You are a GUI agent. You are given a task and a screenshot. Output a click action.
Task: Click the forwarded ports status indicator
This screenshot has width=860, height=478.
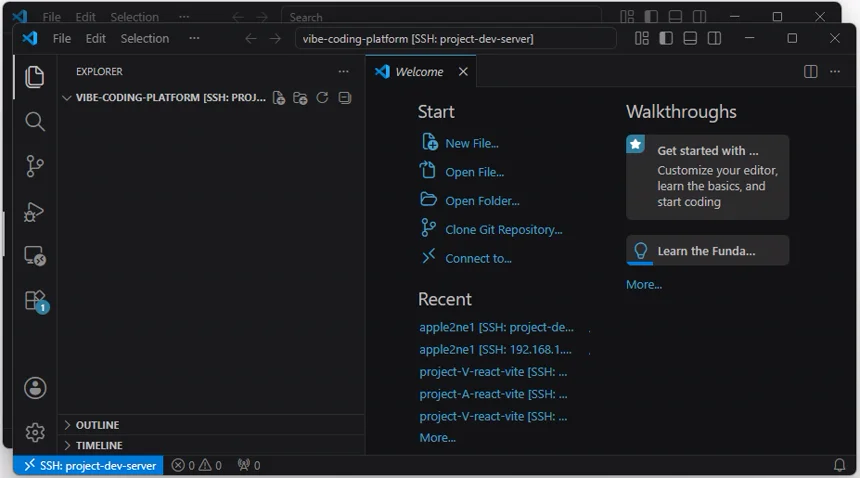249,465
